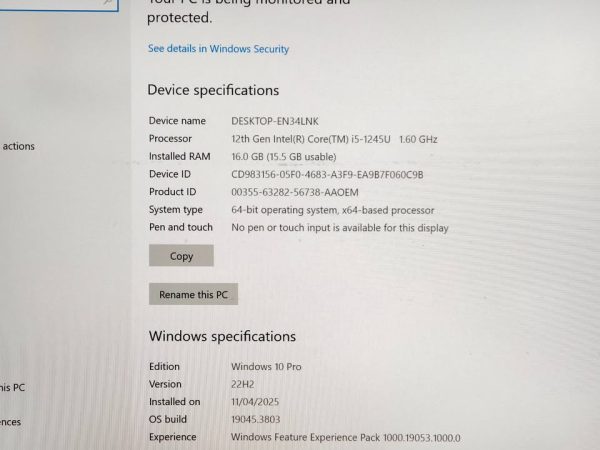600x450 pixels.
Task: Focus the settings search box at top left
Action: click(59, 5)
